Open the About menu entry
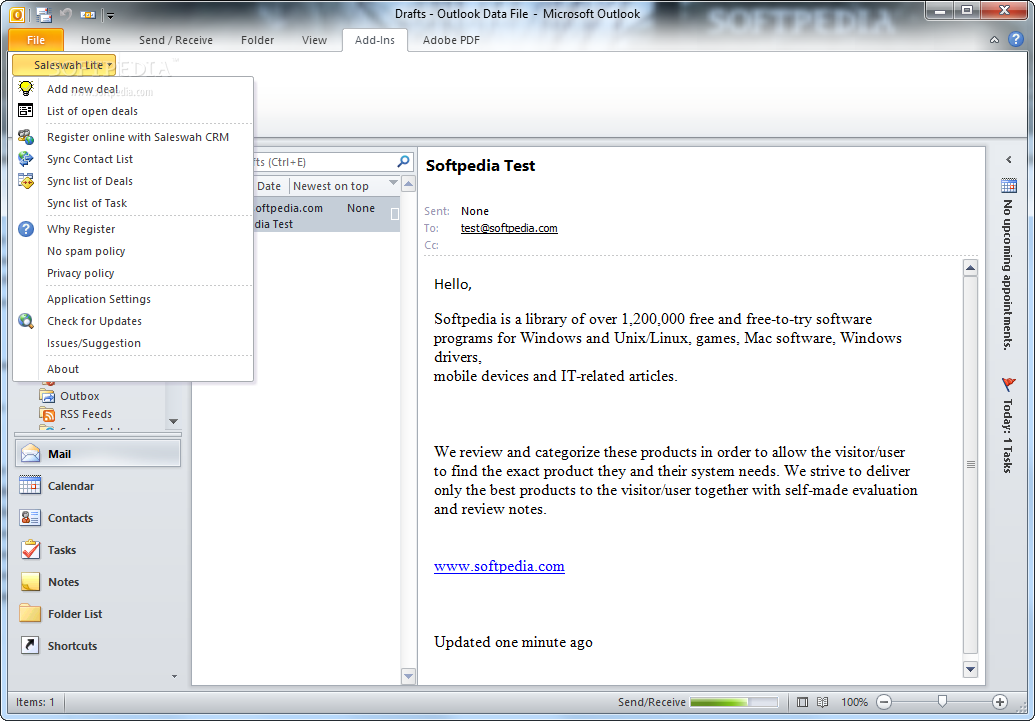This screenshot has width=1035, height=721. point(133,369)
